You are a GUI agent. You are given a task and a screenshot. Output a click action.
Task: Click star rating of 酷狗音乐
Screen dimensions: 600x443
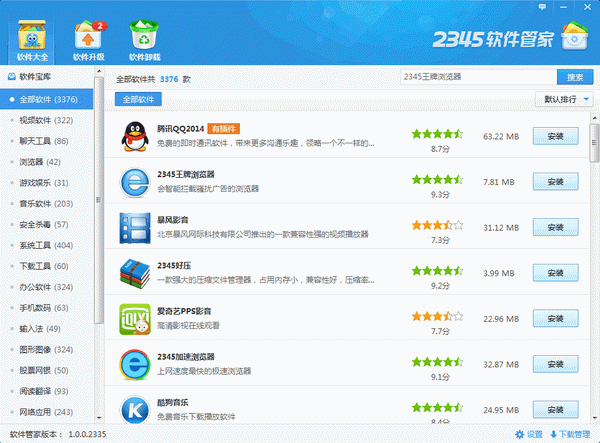coord(437,407)
